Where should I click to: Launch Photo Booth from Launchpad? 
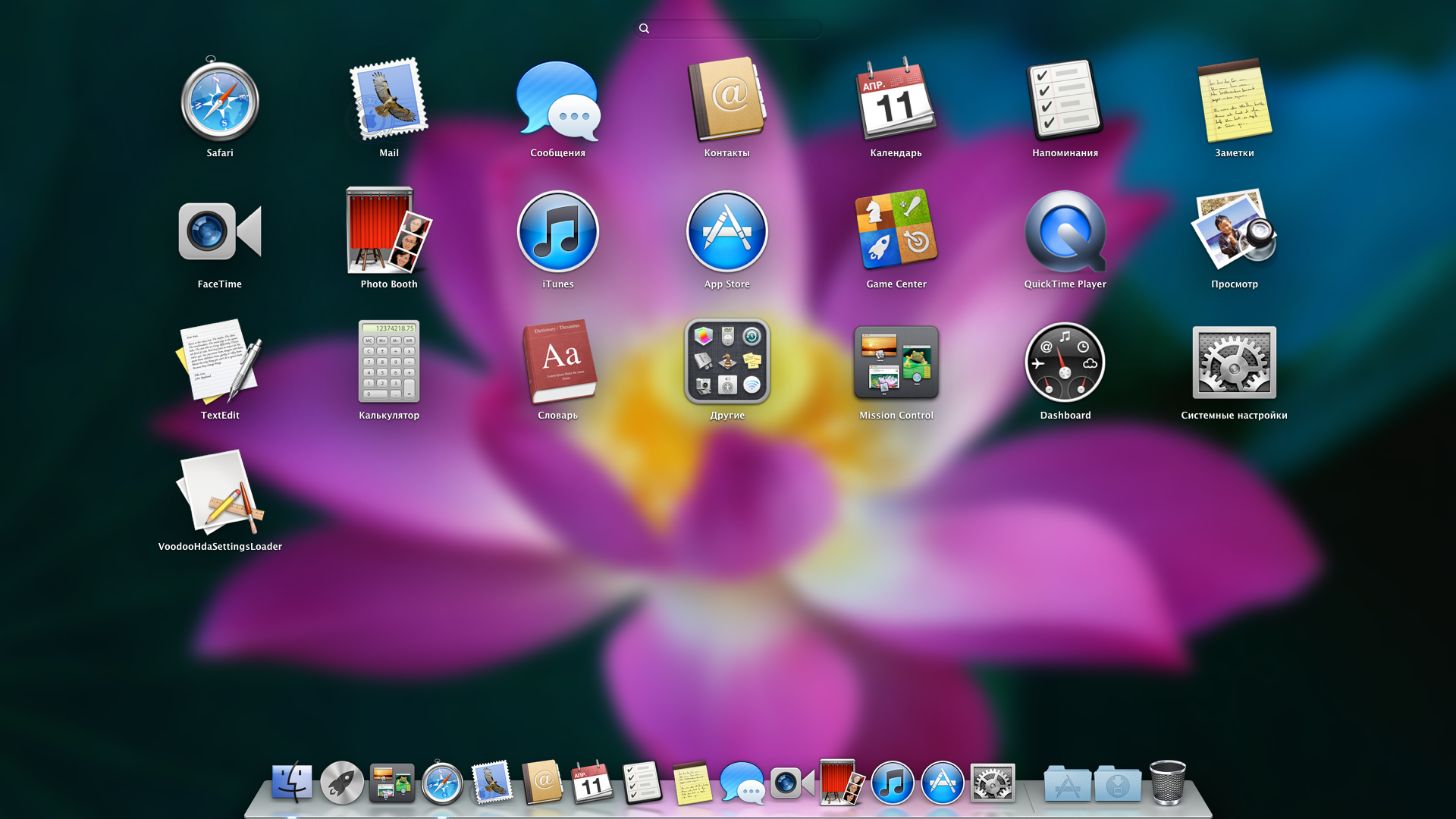[x=389, y=231]
